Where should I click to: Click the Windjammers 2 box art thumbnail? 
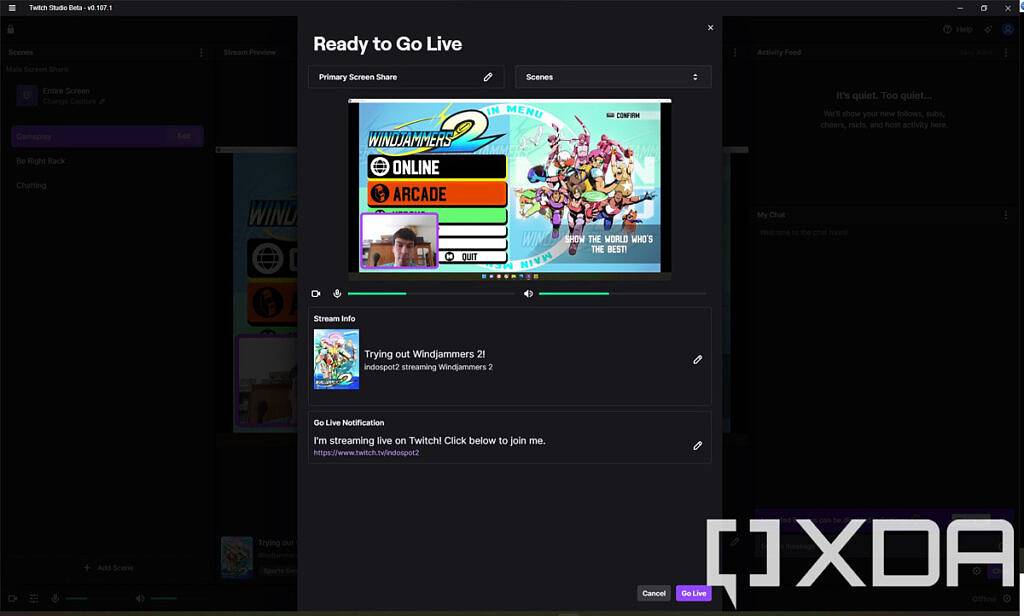335,360
